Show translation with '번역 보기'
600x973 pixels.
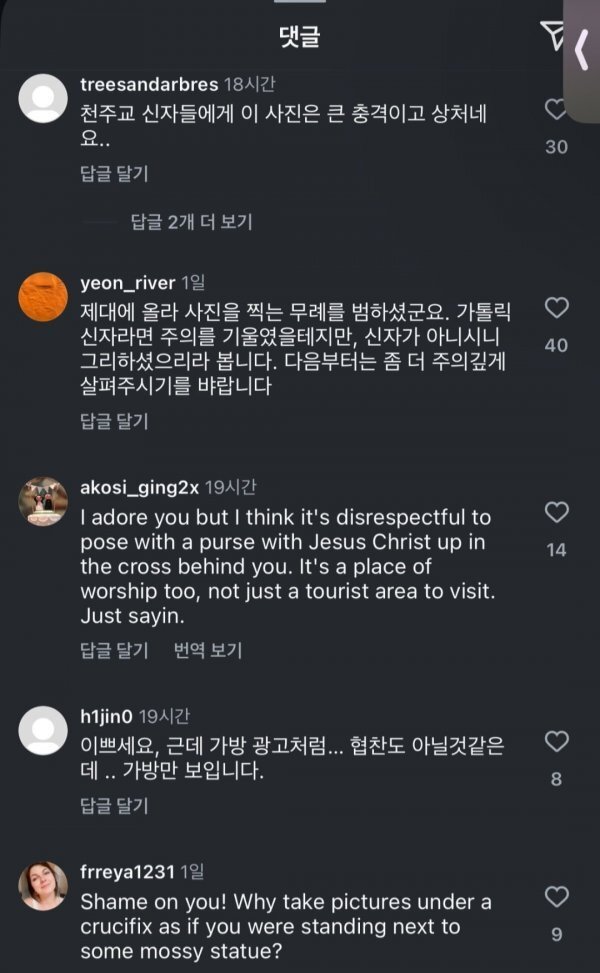coord(208,650)
